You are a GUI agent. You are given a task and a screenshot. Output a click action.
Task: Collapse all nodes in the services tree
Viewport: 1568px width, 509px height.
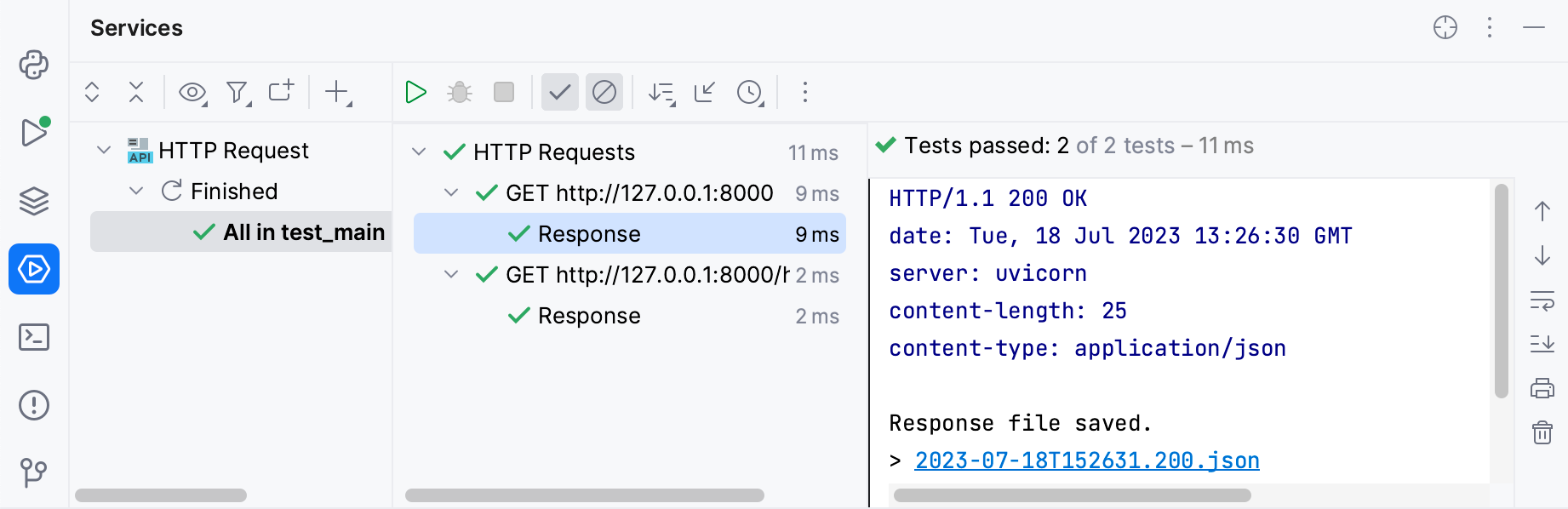coord(136,92)
